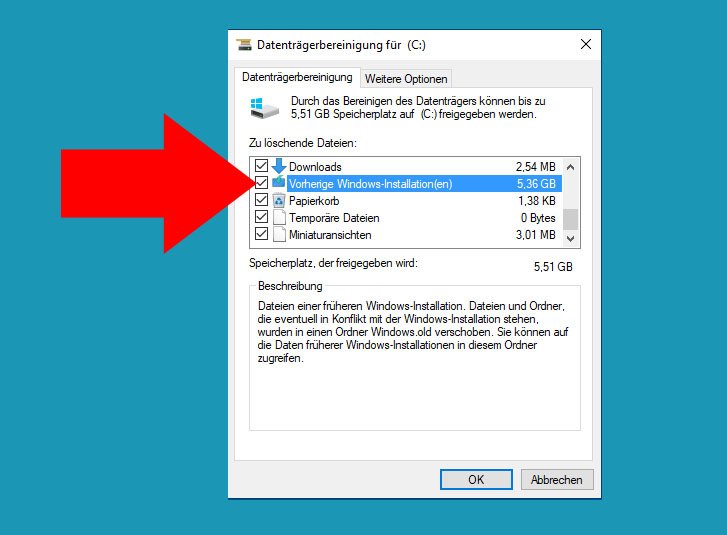Image resolution: width=727 pixels, height=535 pixels.
Task: Select the Vorherige Windows-Installation(en) row
Action: tap(408, 184)
